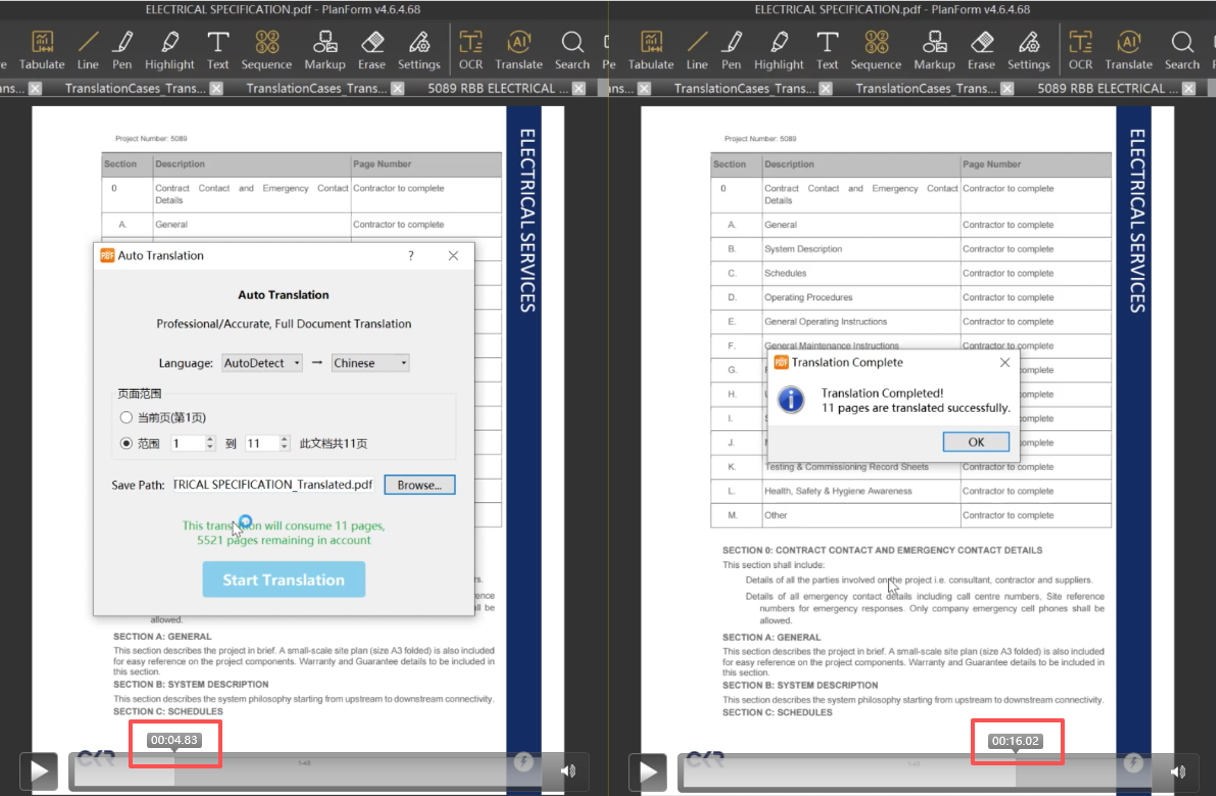Select the Erase tool in right toolbar
Image resolution: width=1216 pixels, height=796 pixels.
(x=981, y=50)
